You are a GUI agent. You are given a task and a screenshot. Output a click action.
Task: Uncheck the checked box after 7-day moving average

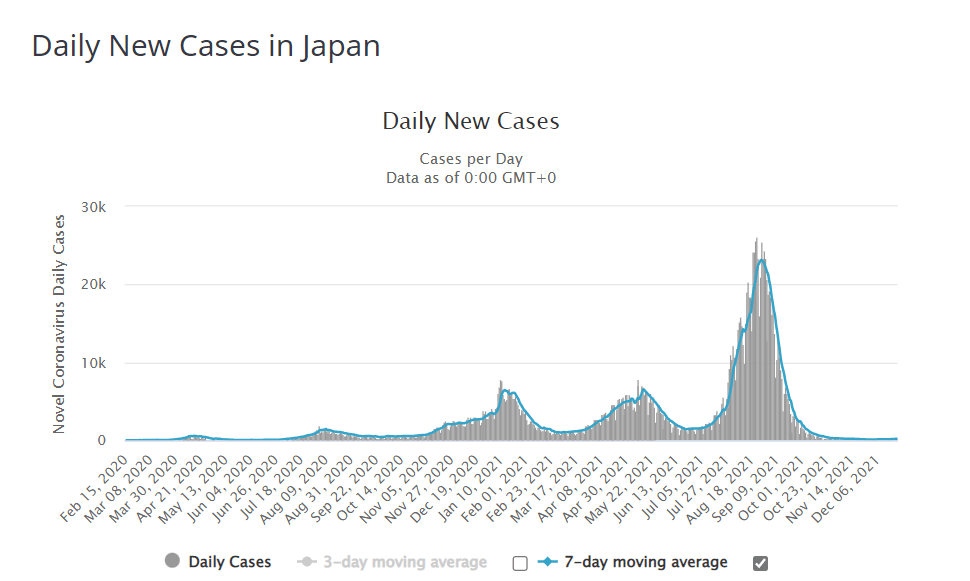point(761,563)
